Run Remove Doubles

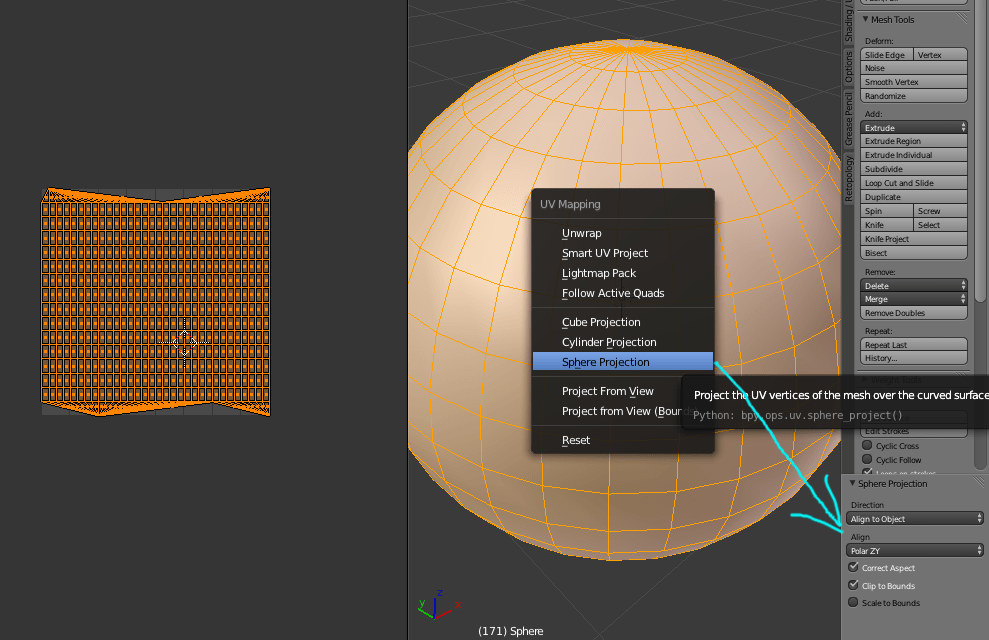[x=912, y=312]
